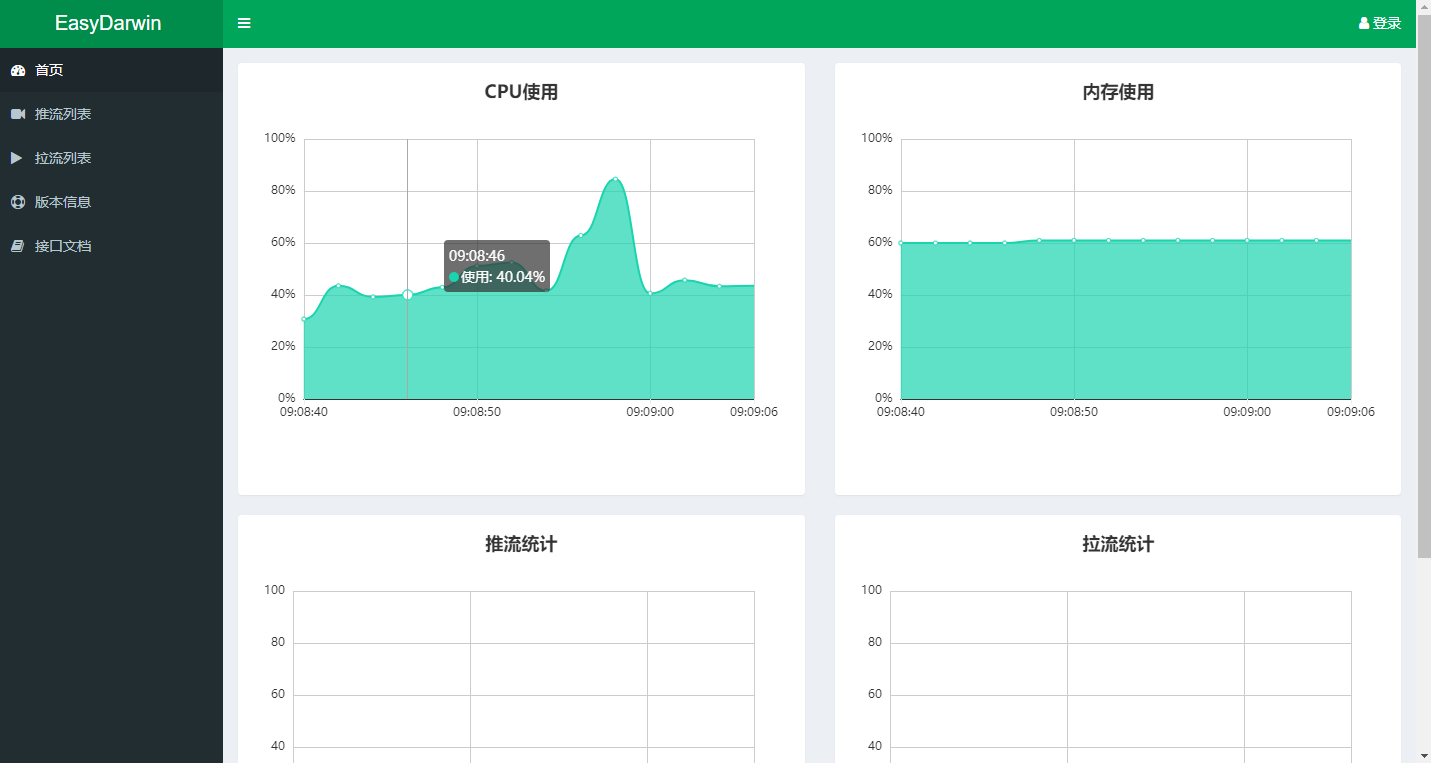Open the 推流列表 page
Screen dimensions: 1431x763
62,113
